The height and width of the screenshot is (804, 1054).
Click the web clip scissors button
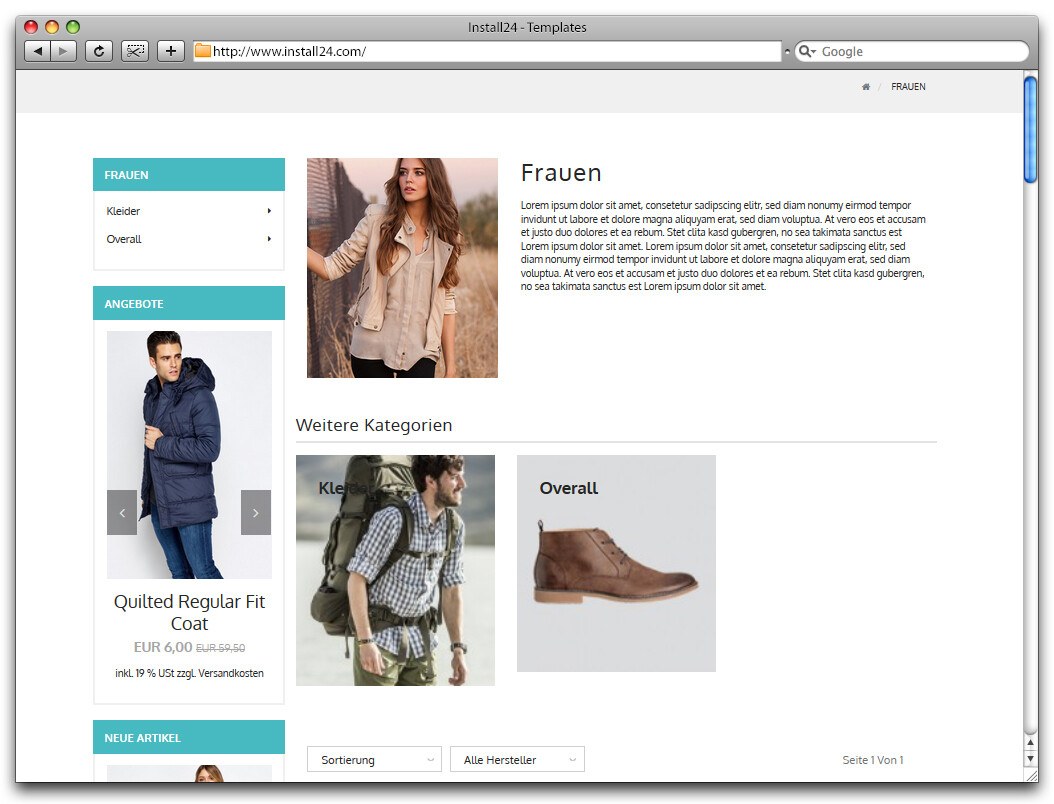pos(135,51)
